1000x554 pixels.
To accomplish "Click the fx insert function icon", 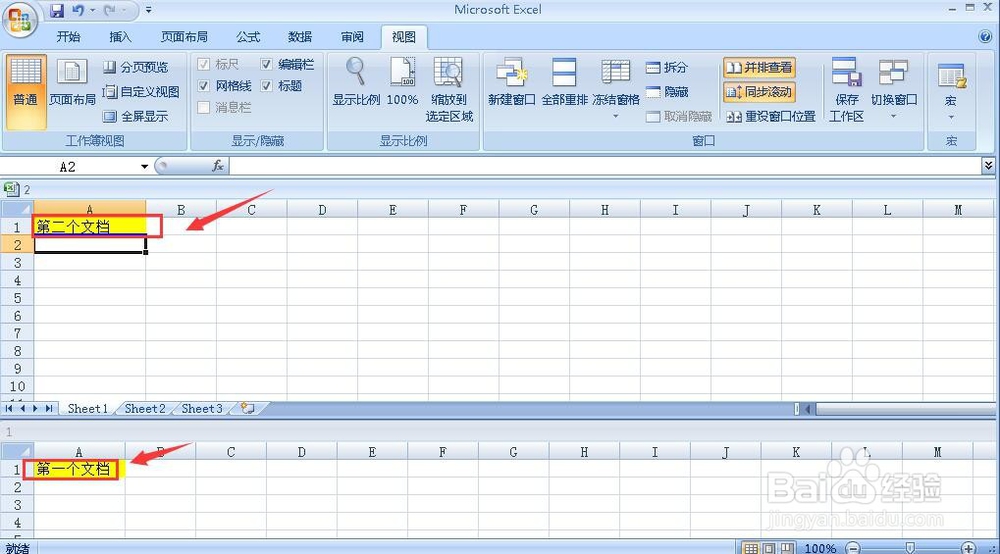I will point(217,166).
